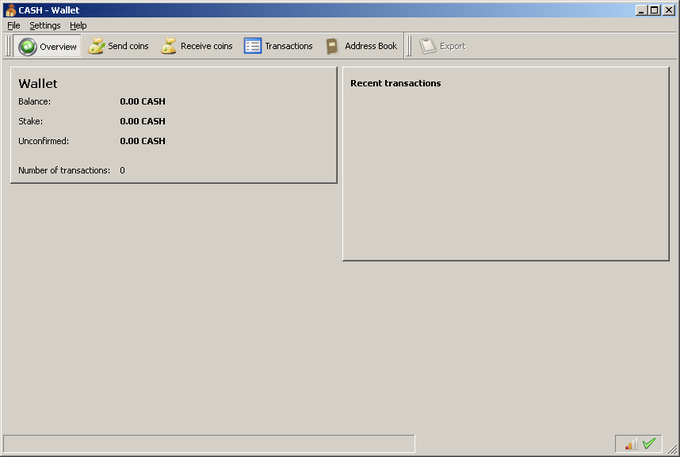
Task: Click the Export clipboard icon
Action: (428, 46)
